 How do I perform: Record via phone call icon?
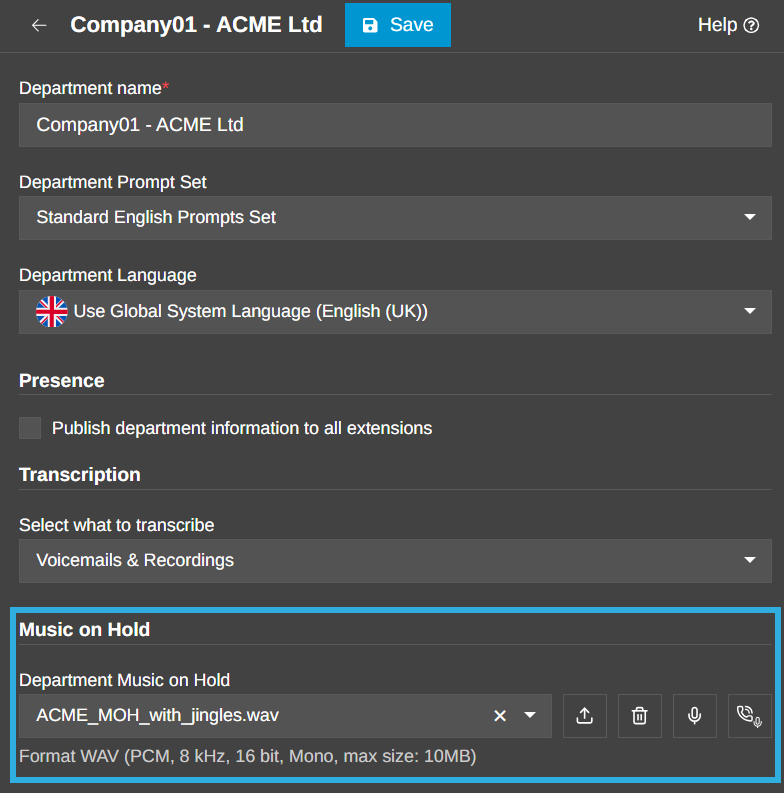750,716
